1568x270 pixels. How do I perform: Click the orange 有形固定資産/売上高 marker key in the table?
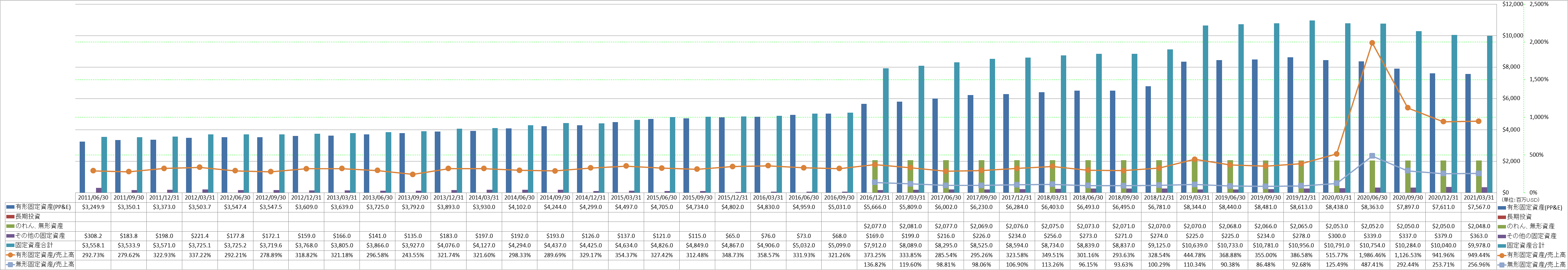click(x=11, y=255)
